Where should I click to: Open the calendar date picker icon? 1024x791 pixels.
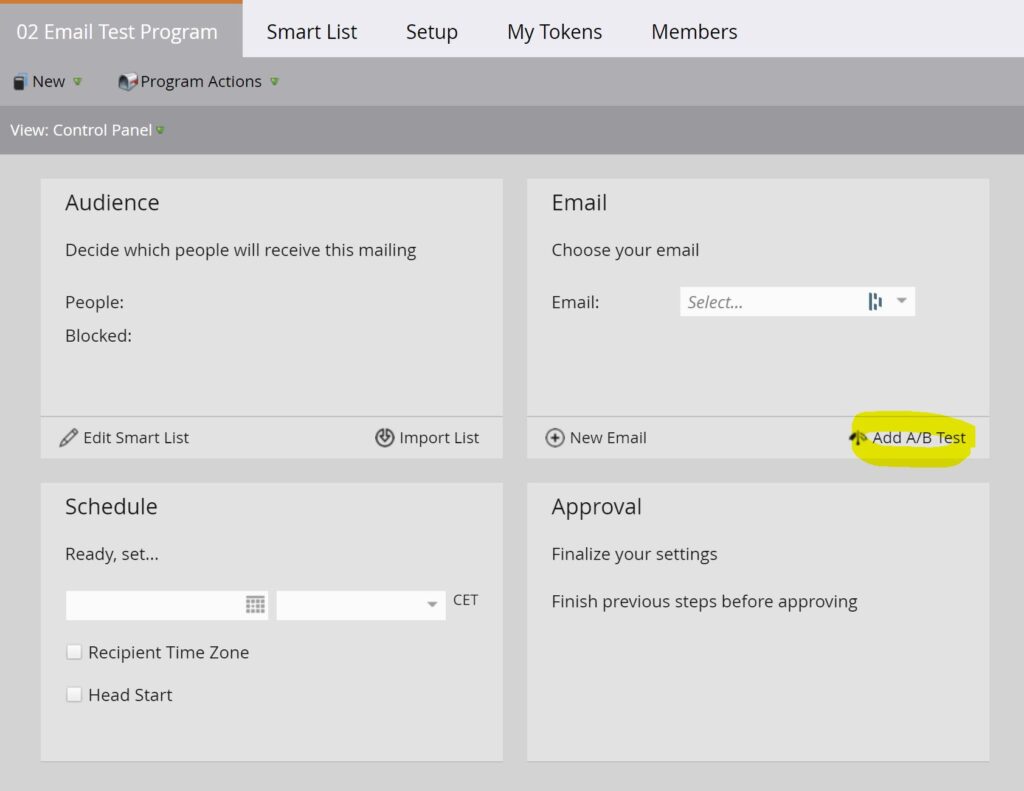(255, 604)
